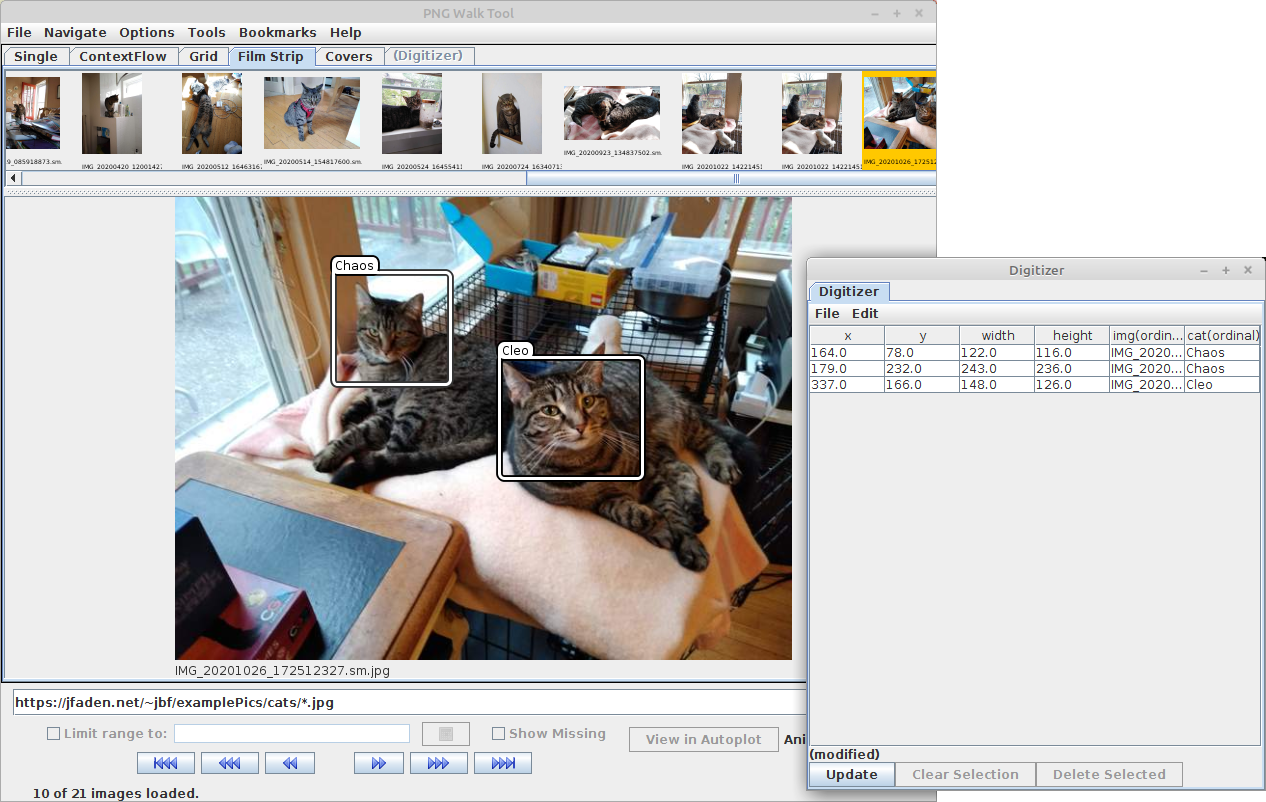This screenshot has width=1266, height=802.
Task: Click the image URL template field
Action: (409, 702)
